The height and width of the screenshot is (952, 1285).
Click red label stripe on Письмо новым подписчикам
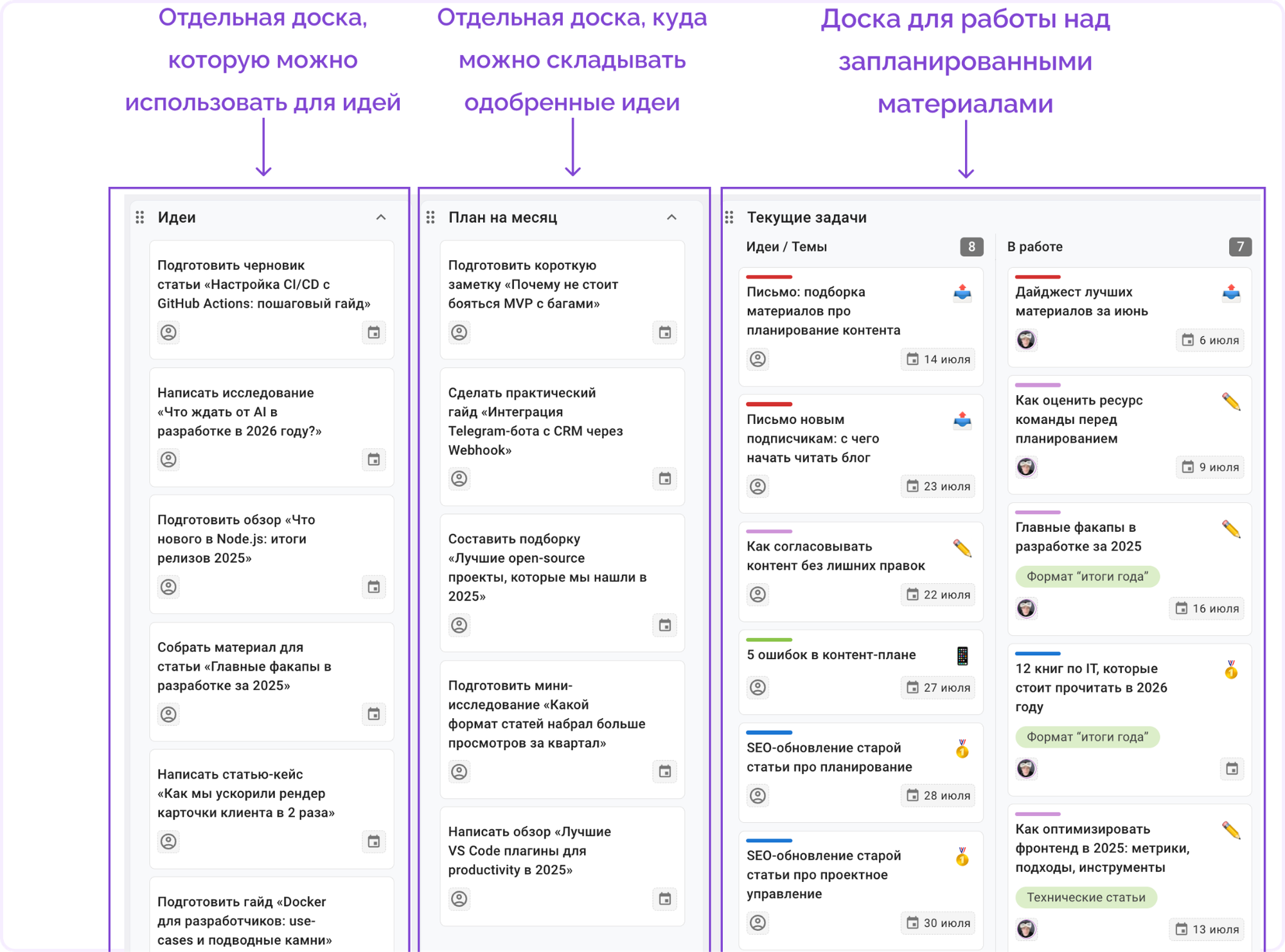tap(769, 404)
